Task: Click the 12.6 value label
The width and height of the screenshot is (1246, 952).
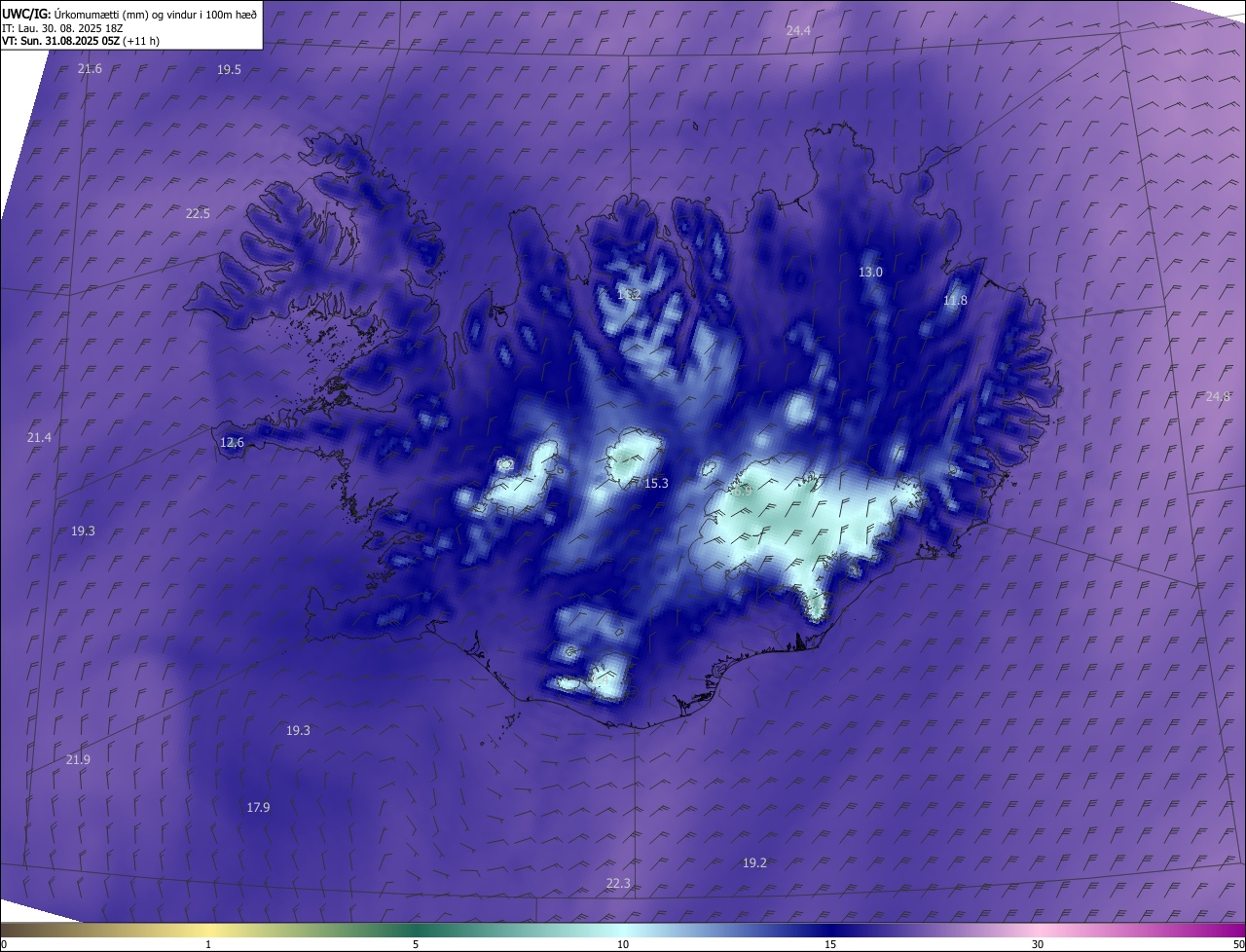Action: coord(233,443)
